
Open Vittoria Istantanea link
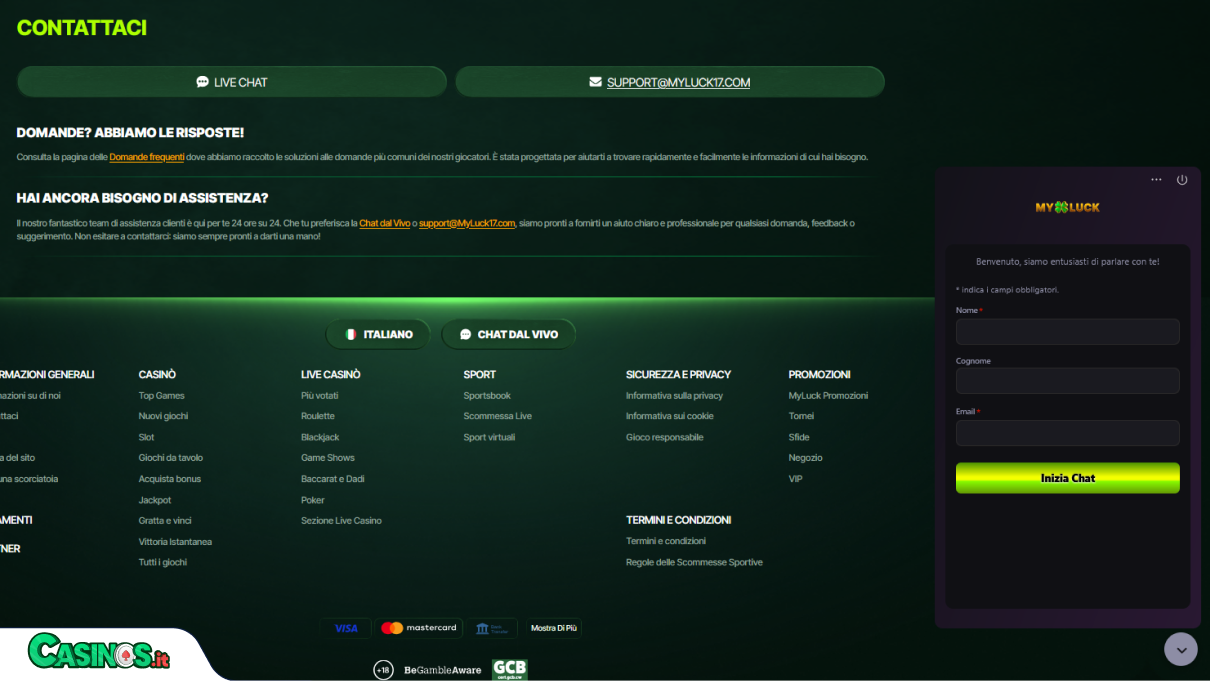[x=175, y=542]
